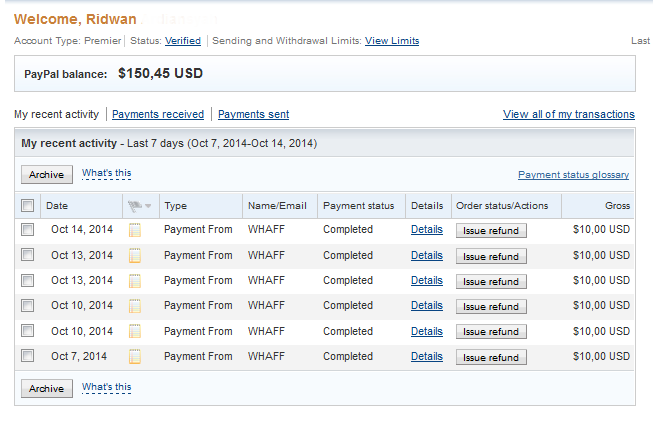Click the note icon in Oct 14 row
This screenshot has height=422, width=653.
click(135, 230)
